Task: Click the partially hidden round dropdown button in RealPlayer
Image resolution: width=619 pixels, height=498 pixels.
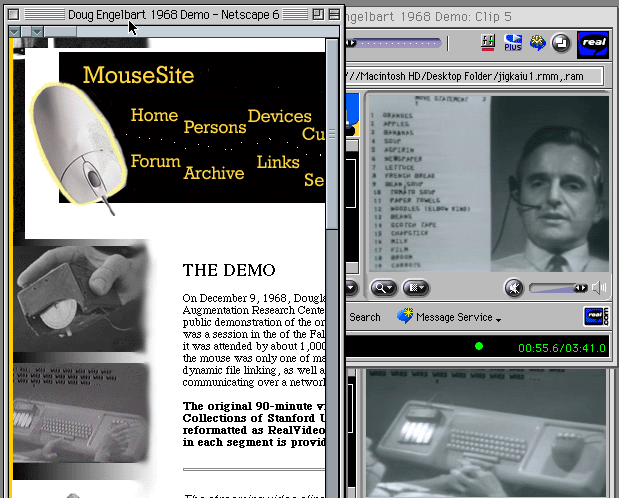Action: tap(352, 288)
